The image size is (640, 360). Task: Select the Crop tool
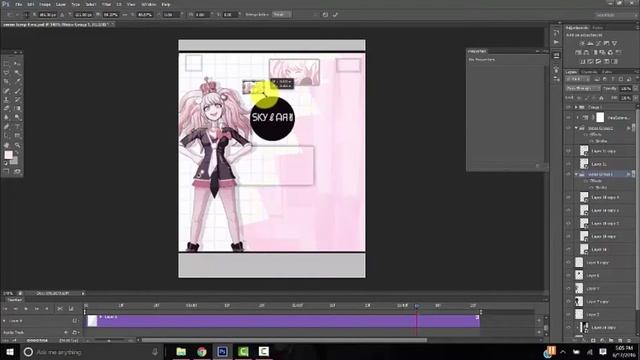tap(7, 82)
